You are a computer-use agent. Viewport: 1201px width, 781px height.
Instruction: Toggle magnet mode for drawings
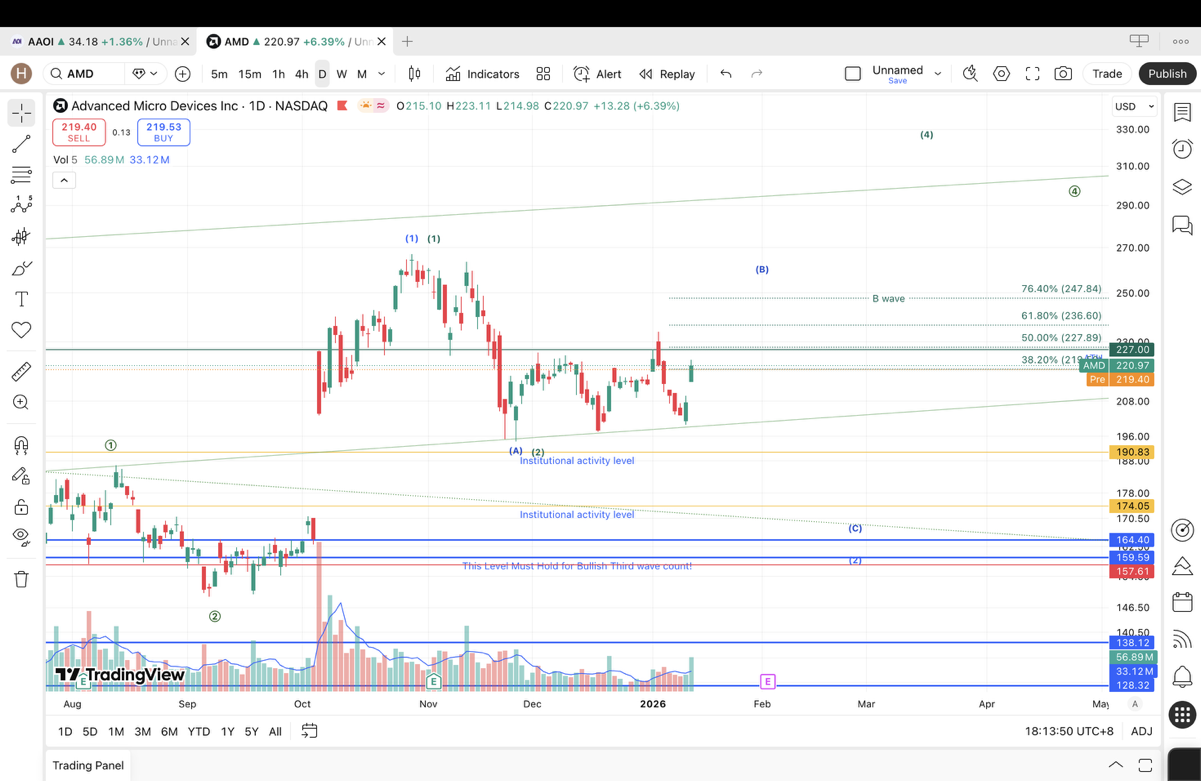click(21, 445)
